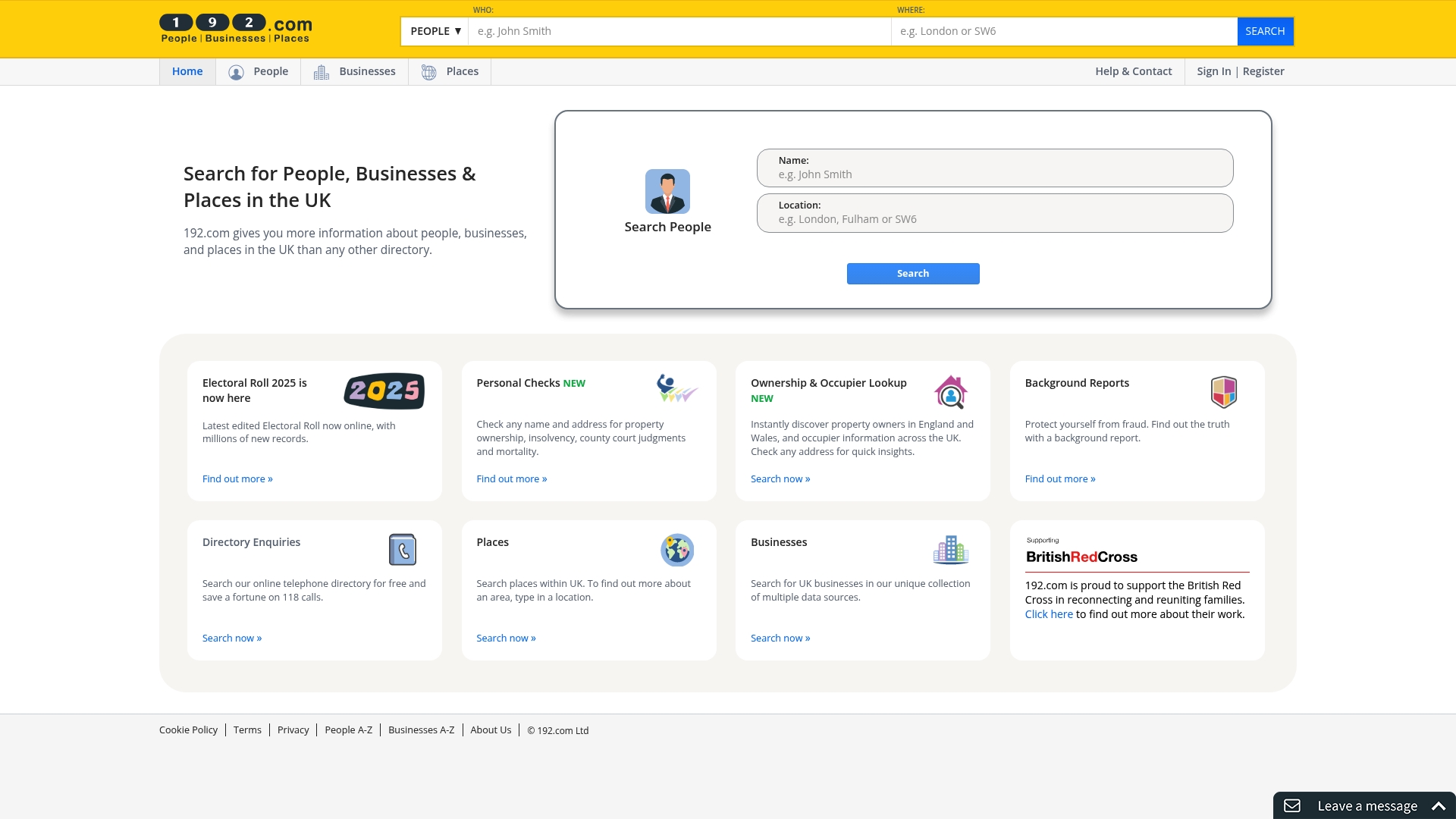Click the Ownership & Occupier Lookup heading

pyautogui.click(x=829, y=383)
